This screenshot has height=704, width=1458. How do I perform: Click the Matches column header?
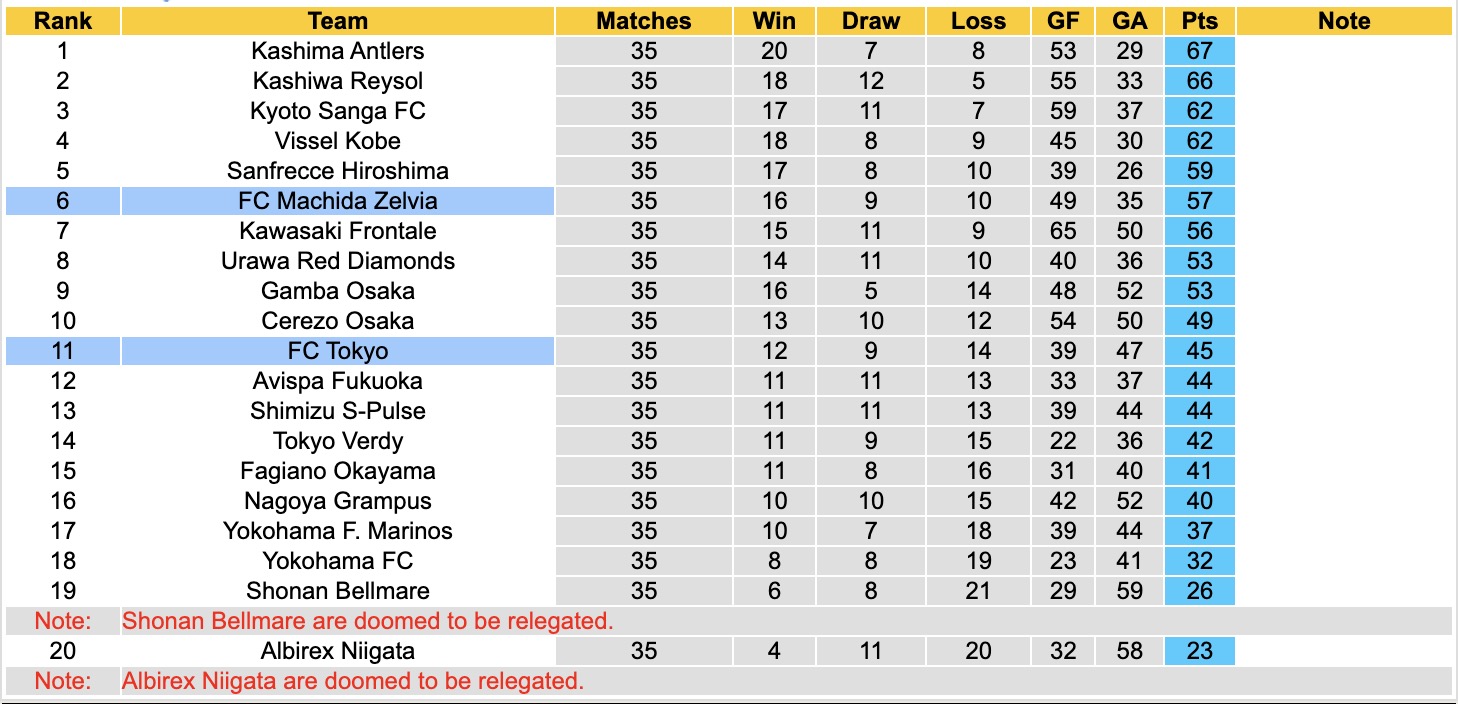(644, 21)
